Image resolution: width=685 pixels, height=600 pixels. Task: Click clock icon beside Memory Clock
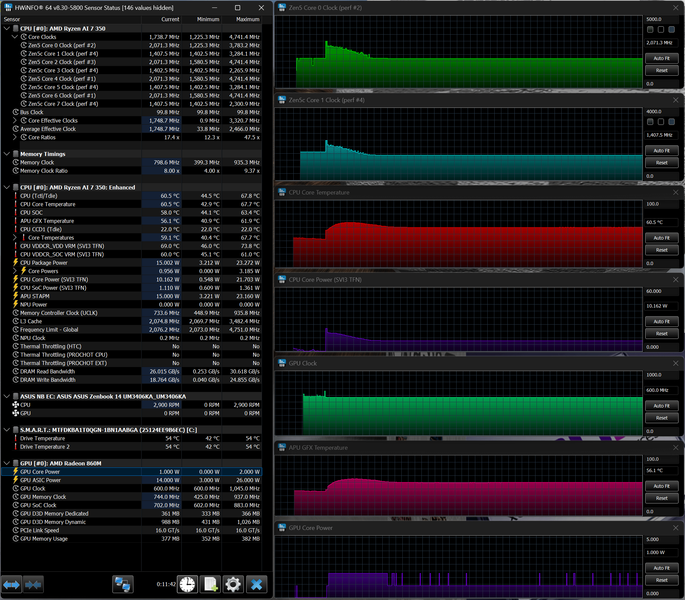[16, 162]
